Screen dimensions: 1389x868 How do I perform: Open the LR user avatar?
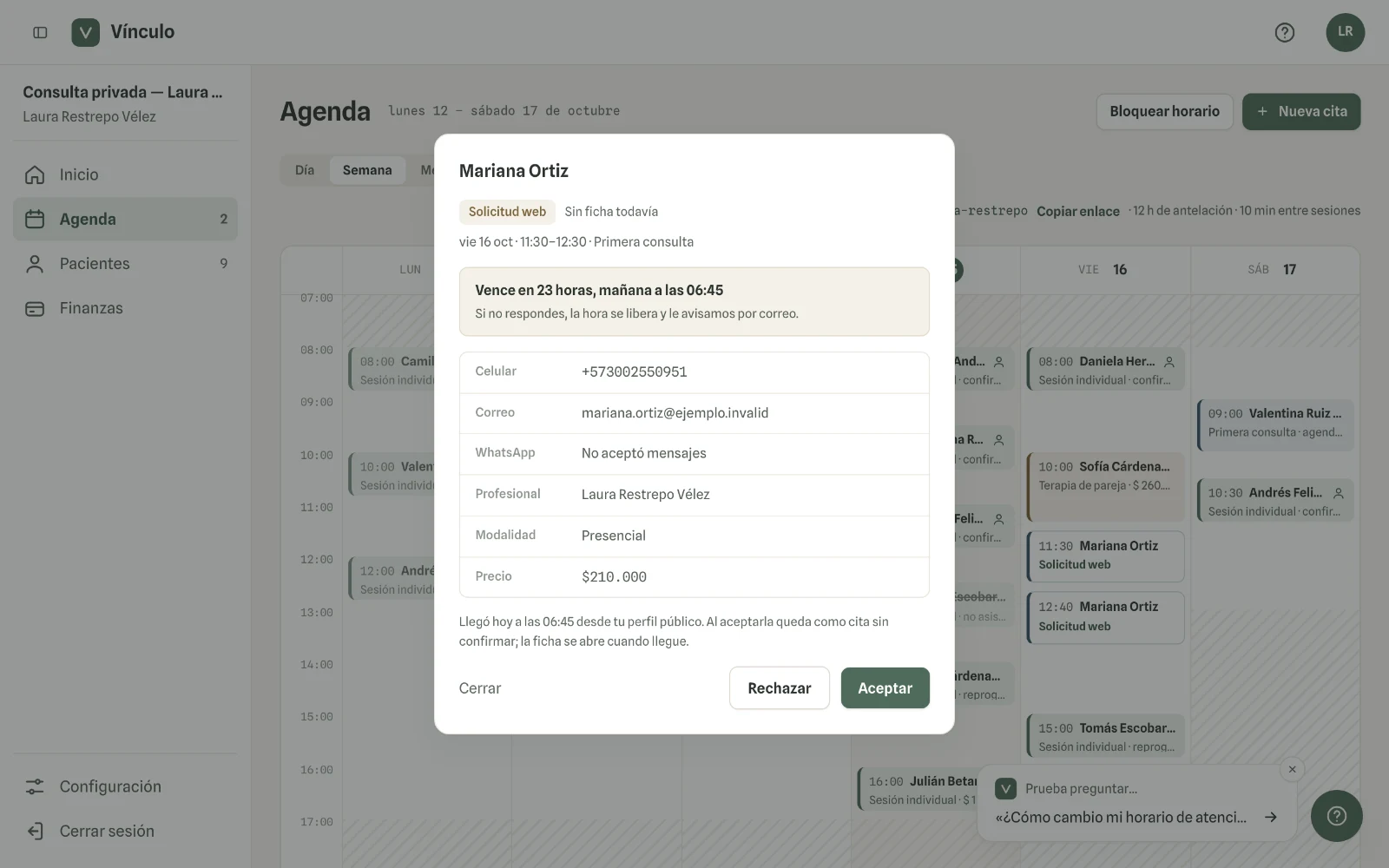tap(1345, 32)
